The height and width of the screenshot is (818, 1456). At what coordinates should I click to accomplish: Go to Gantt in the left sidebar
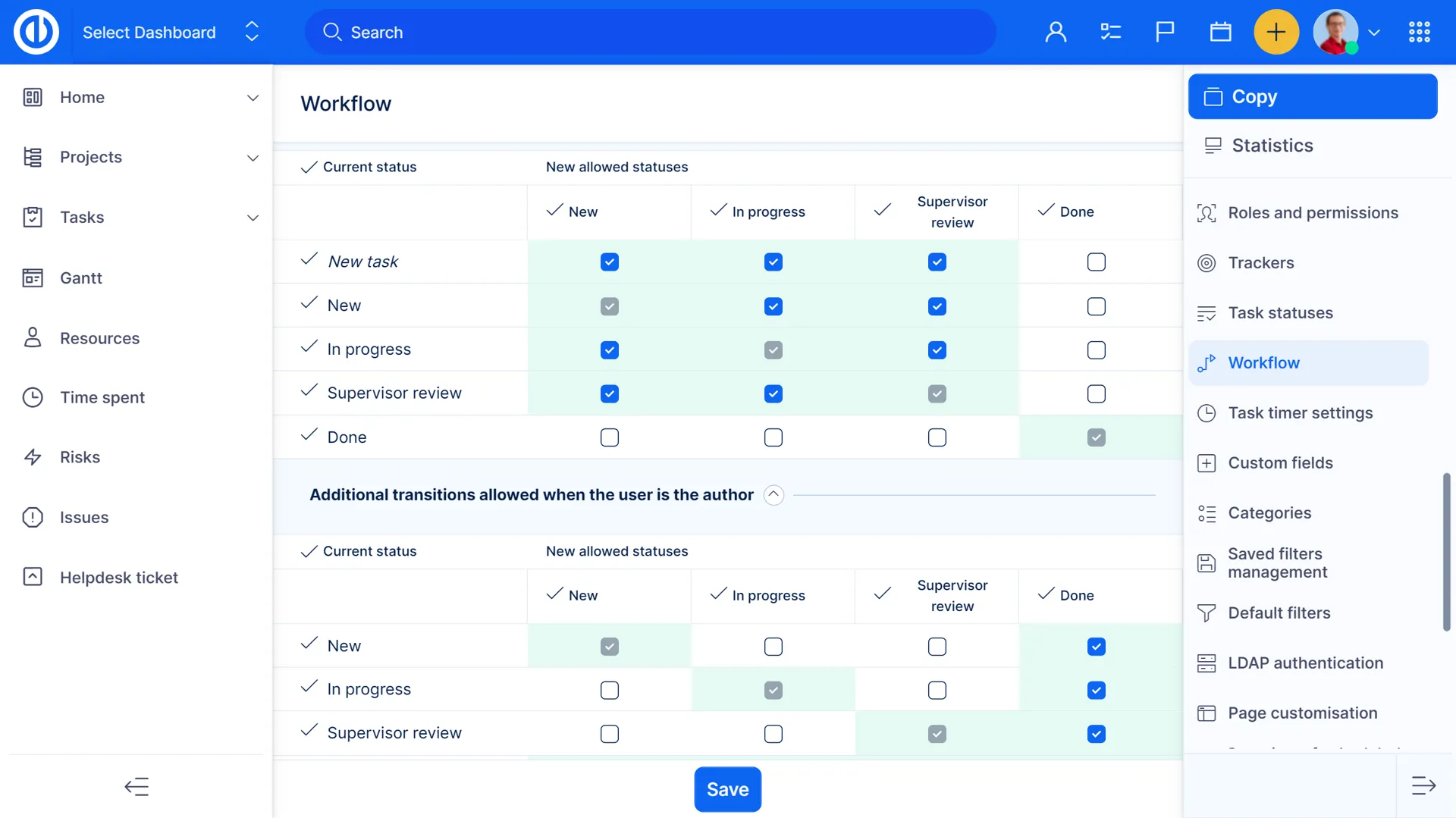[x=80, y=278]
